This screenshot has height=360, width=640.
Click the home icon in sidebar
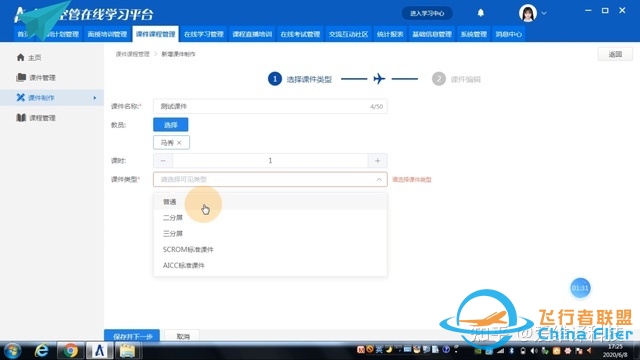20,57
